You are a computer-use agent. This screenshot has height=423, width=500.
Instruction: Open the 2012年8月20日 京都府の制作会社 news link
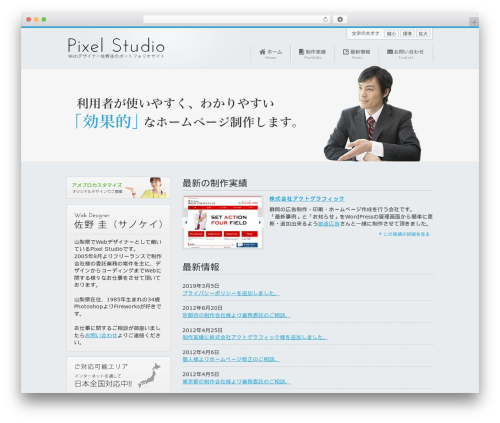tap(236, 315)
